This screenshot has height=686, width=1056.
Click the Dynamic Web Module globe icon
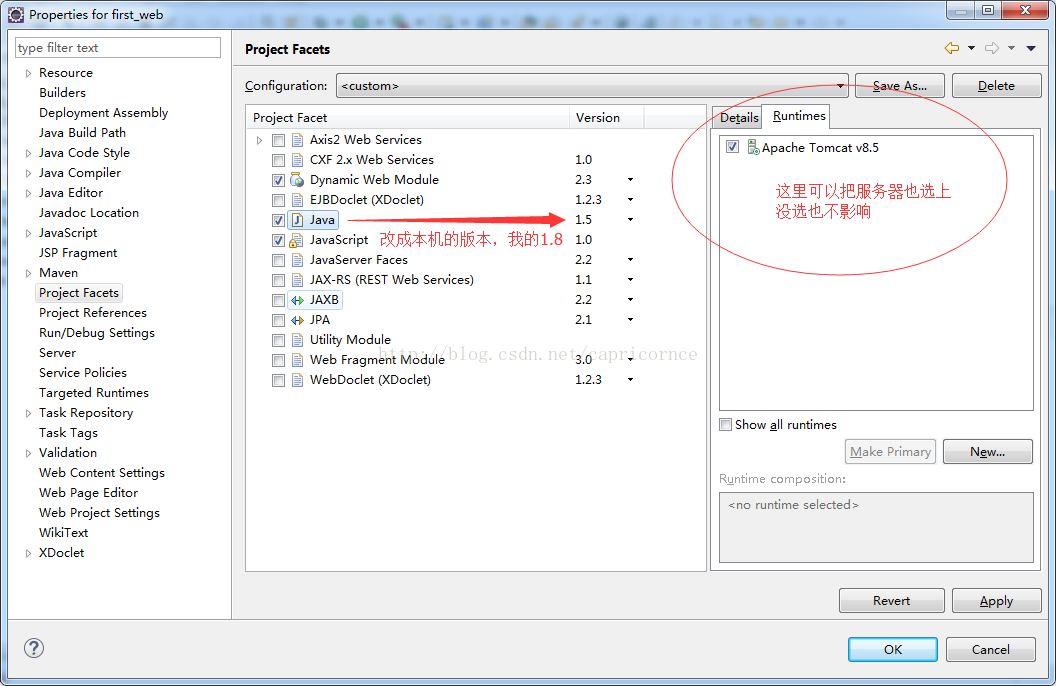click(x=297, y=180)
